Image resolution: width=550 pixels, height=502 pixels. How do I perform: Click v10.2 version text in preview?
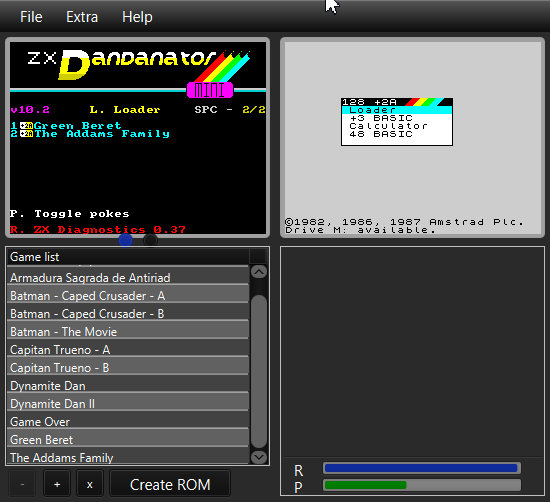point(30,110)
